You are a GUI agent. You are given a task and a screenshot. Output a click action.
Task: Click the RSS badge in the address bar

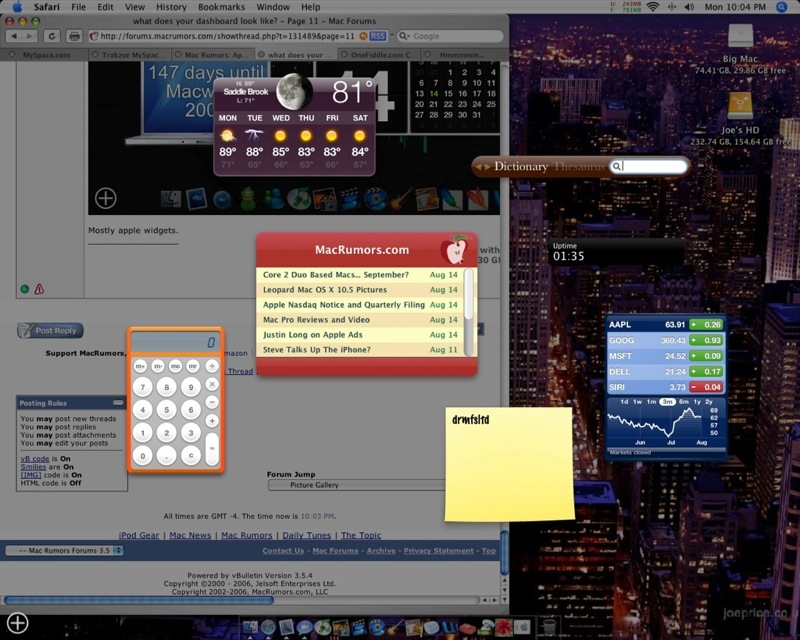(378, 36)
